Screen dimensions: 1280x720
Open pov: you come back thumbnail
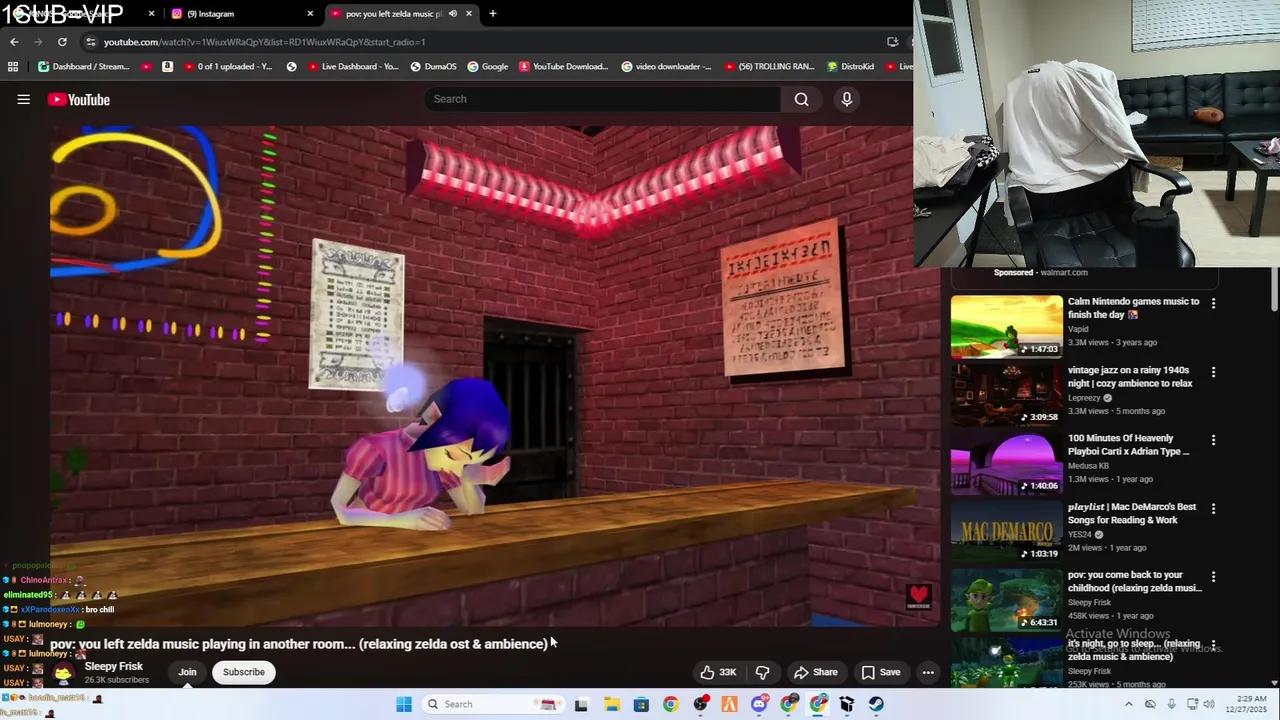click(x=1007, y=600)
